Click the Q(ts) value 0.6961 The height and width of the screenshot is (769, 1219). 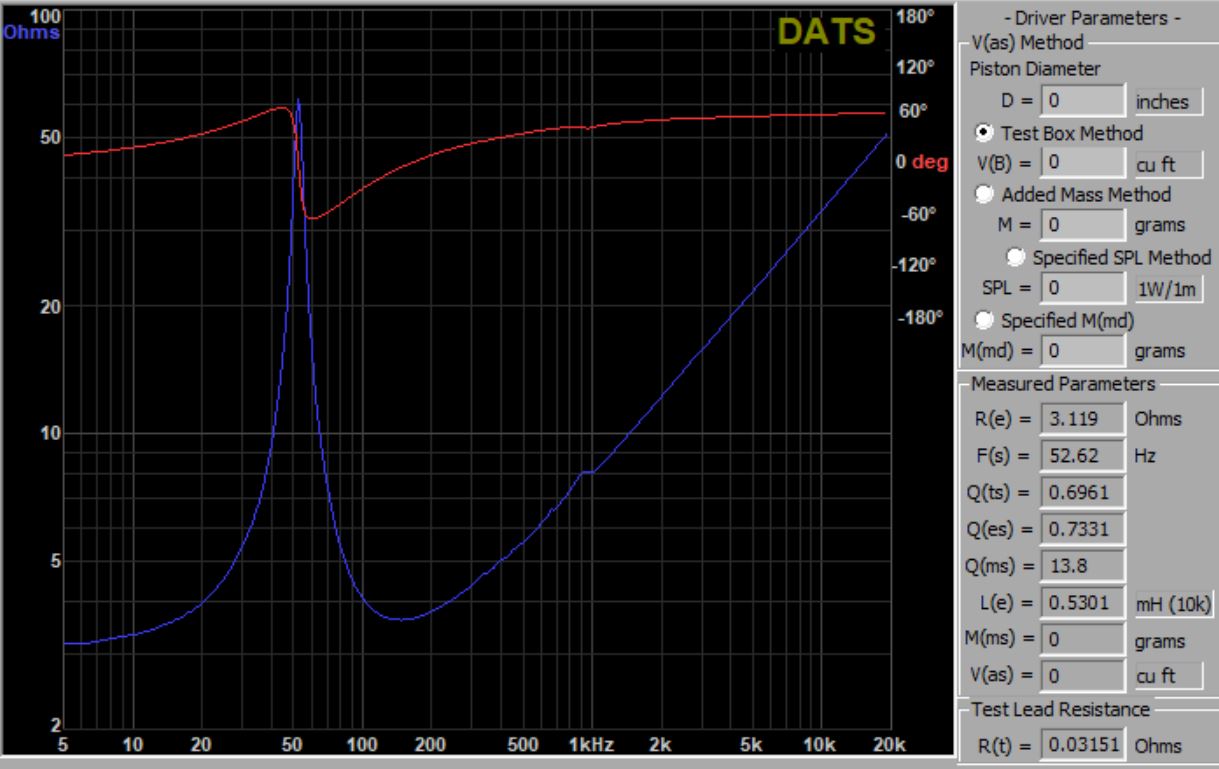(x=1083, y=492)
